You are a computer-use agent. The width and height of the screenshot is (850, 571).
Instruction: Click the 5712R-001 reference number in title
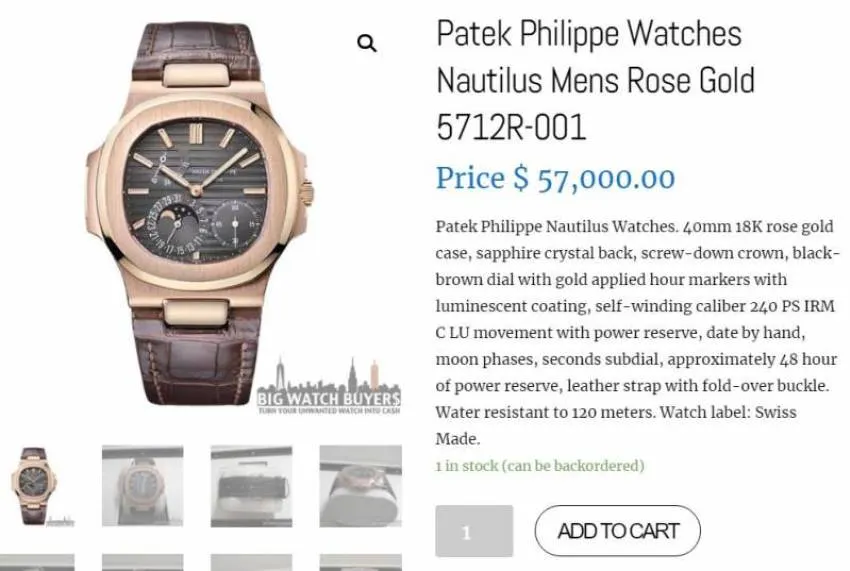(511, 127)
